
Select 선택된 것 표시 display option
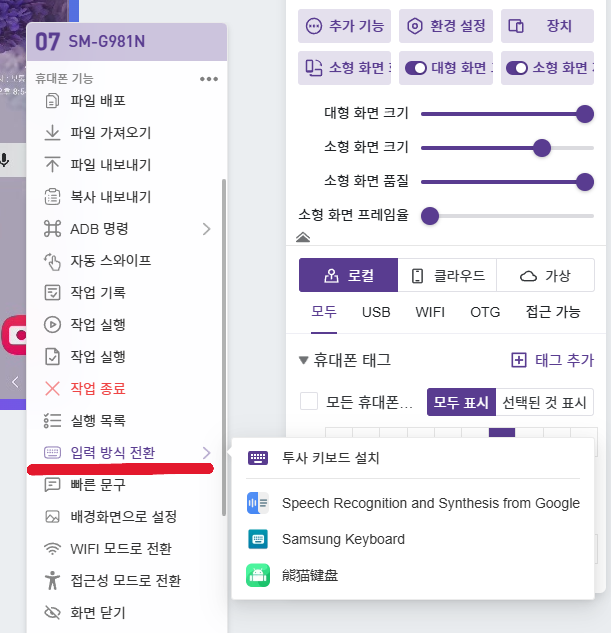544,402
